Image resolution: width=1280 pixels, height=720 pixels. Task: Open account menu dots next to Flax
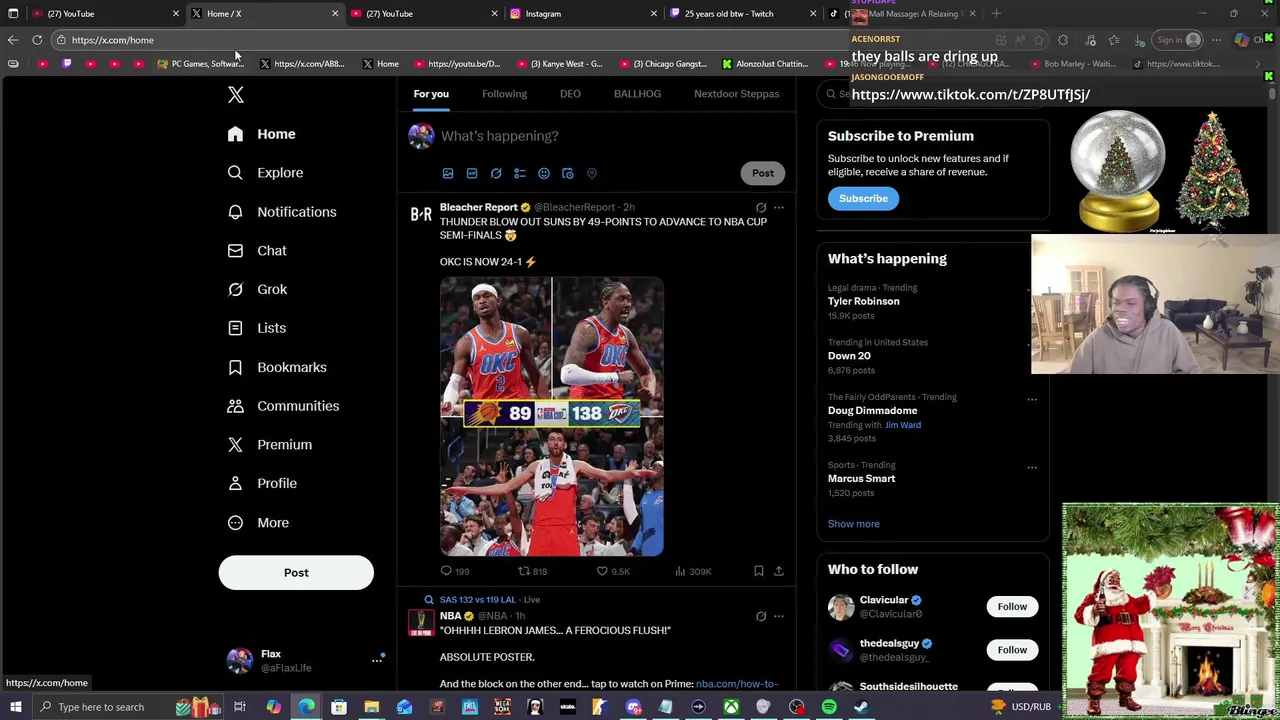377,660
